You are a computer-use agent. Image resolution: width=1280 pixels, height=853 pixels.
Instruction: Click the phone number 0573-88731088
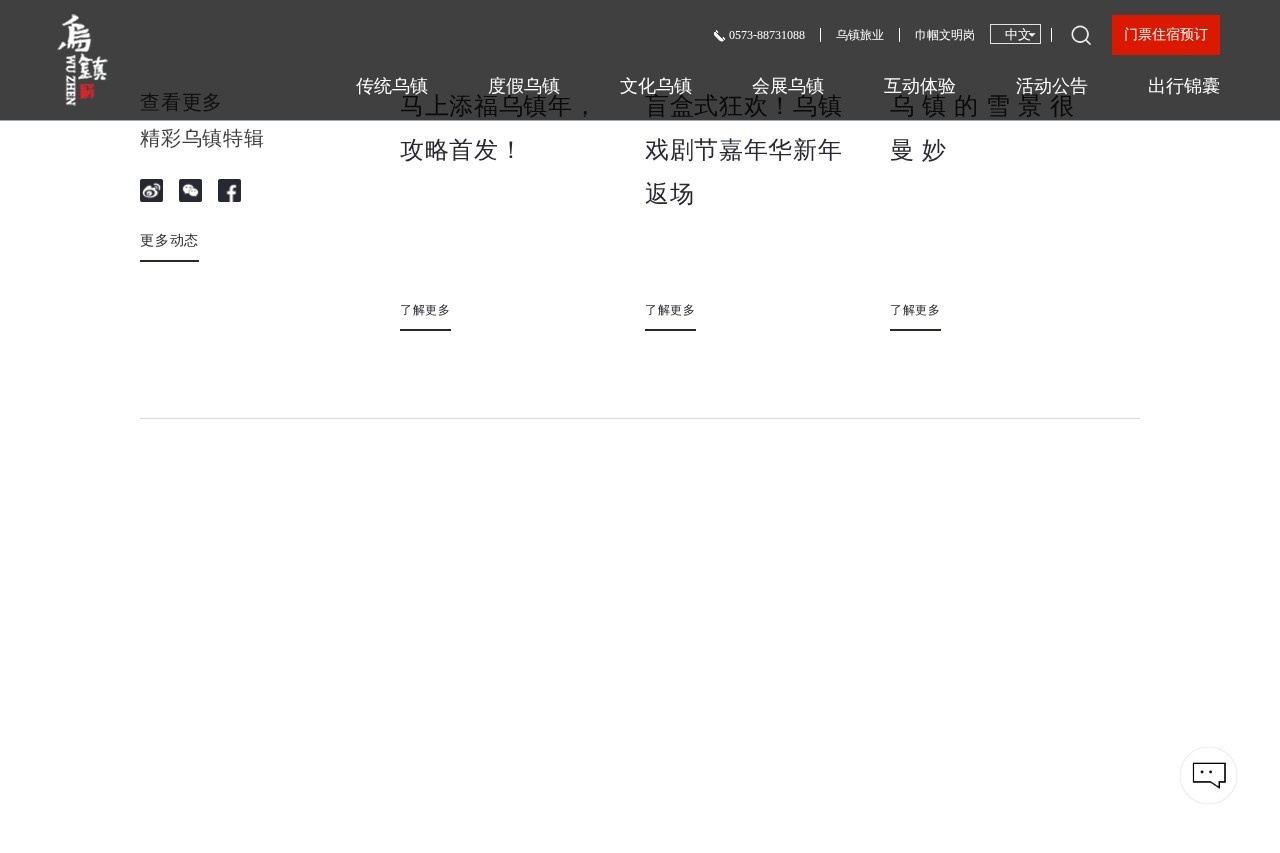coord(767,35)
